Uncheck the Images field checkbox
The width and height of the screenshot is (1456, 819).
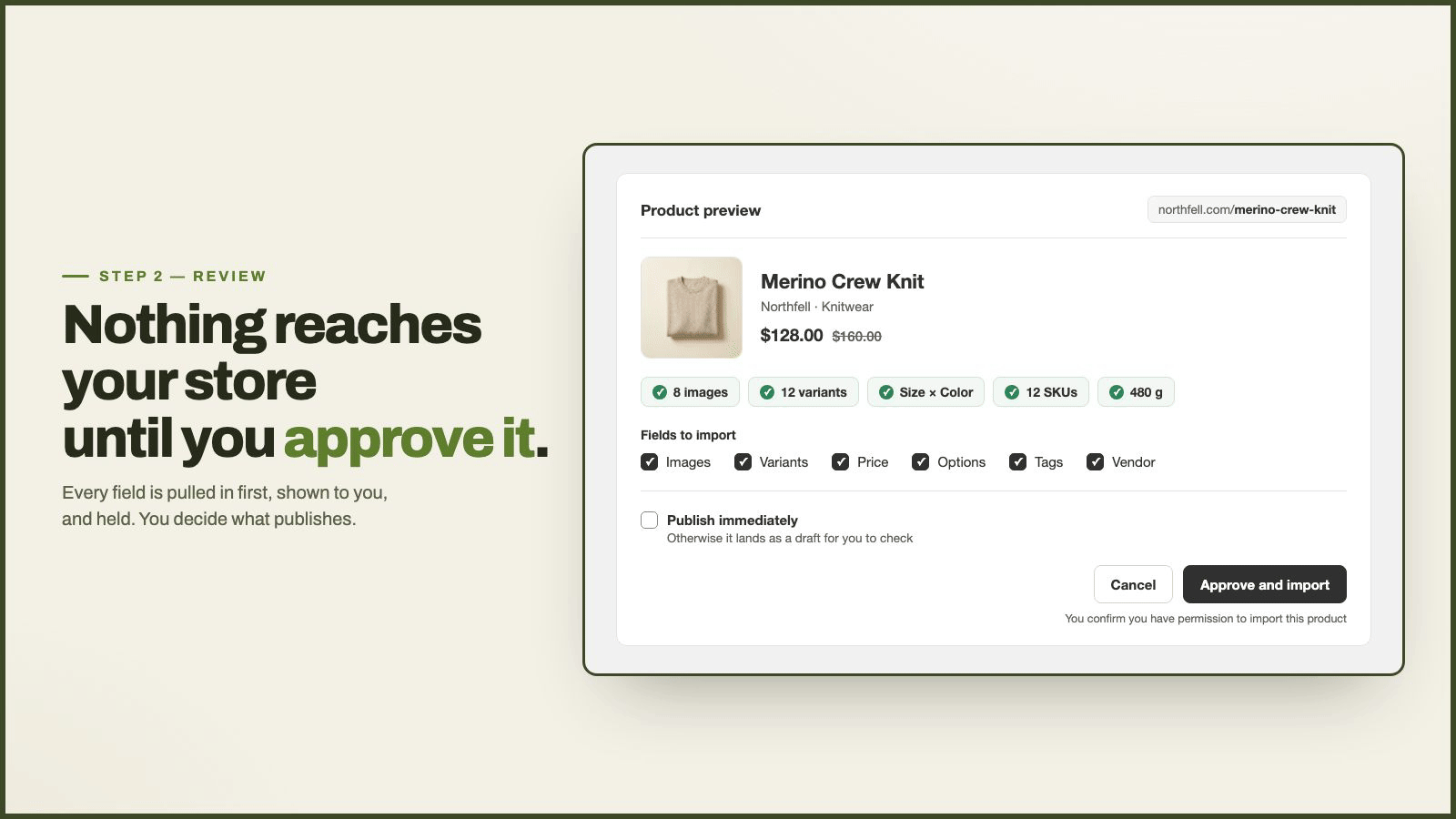(650, 462)
